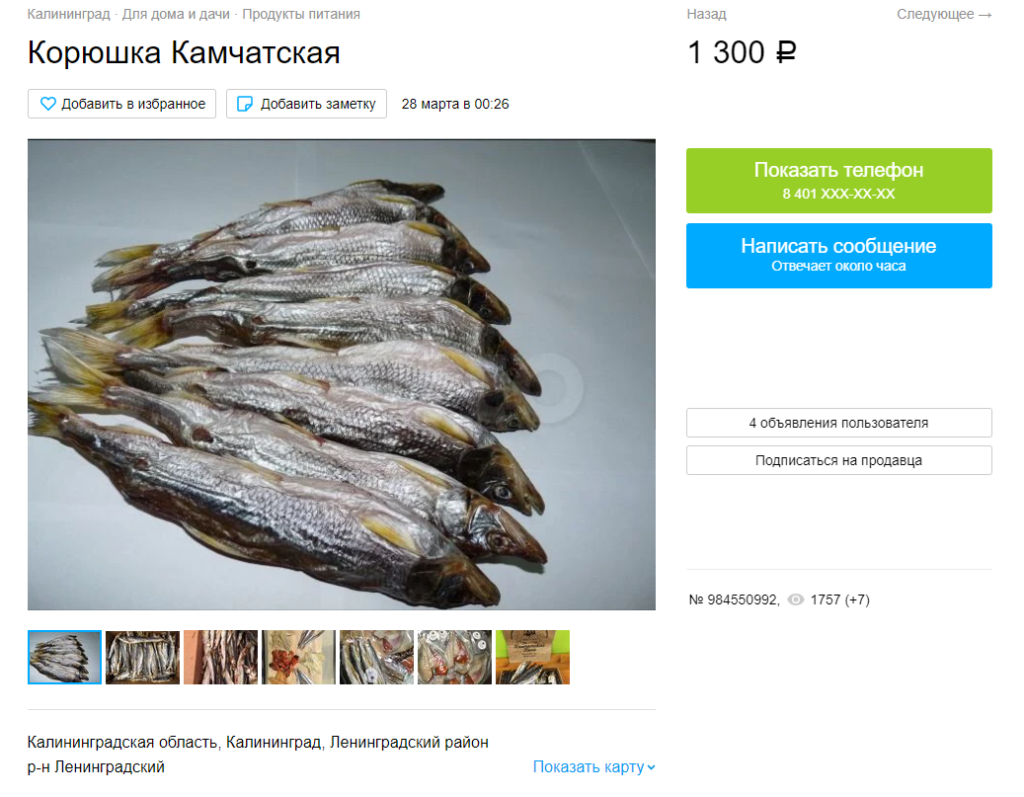Select fifth thumbnail of packaged fish
Viewport: 1024px width, 797px height.
tap(377, 657)
